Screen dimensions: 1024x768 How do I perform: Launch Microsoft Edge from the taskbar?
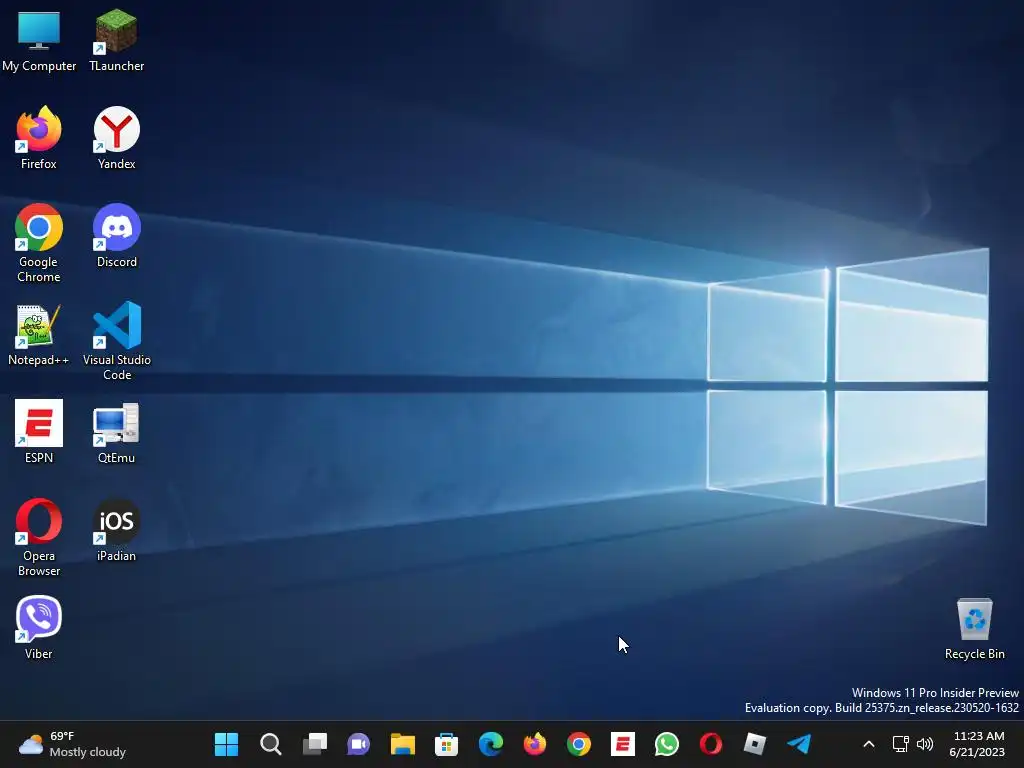point(490,744)
